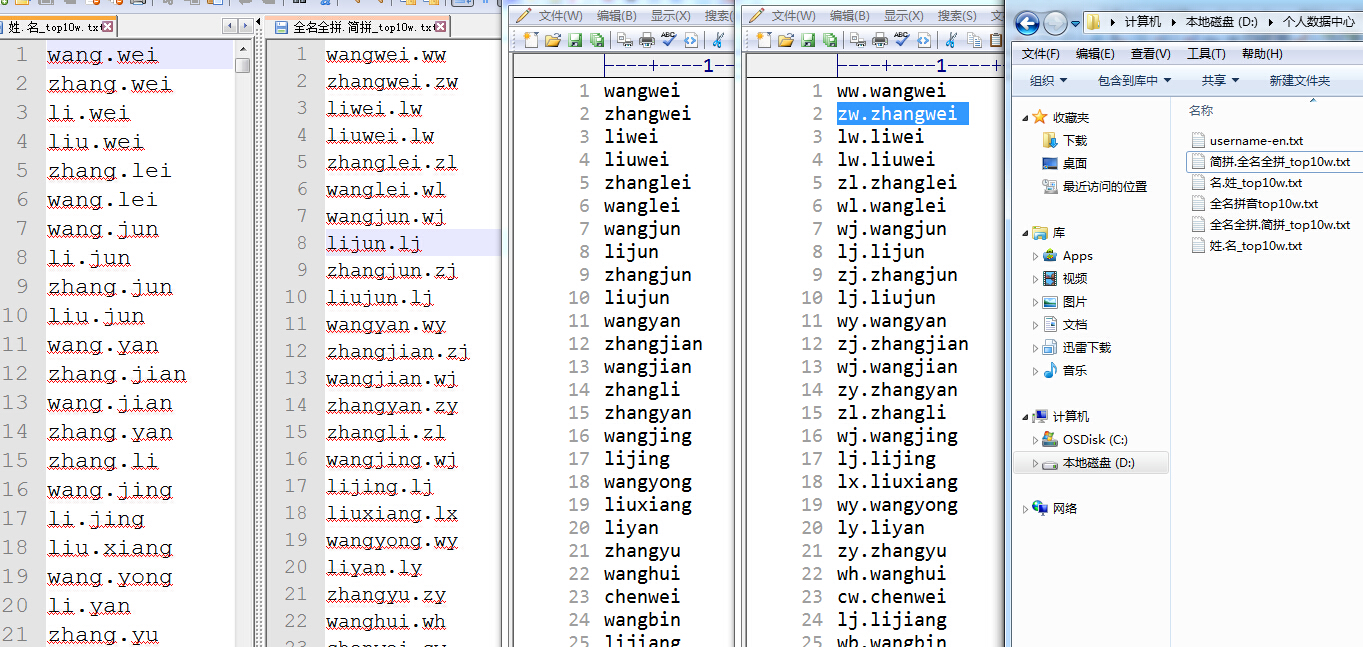Click the Open file folder icon in the left EditPlus window
Screen dimensions: 1363x647
552,40
